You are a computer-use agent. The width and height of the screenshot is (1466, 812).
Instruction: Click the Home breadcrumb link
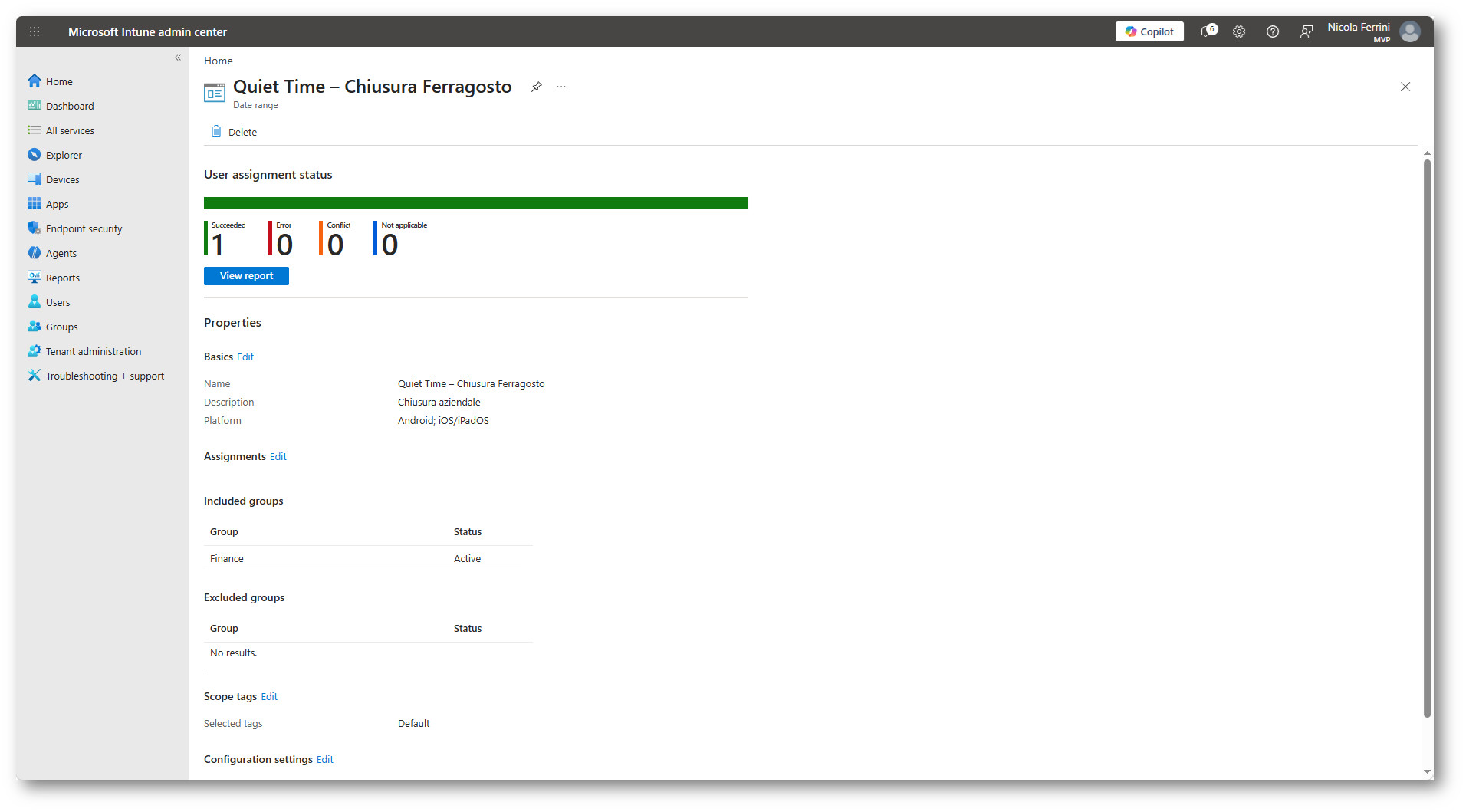click(219, 61)
